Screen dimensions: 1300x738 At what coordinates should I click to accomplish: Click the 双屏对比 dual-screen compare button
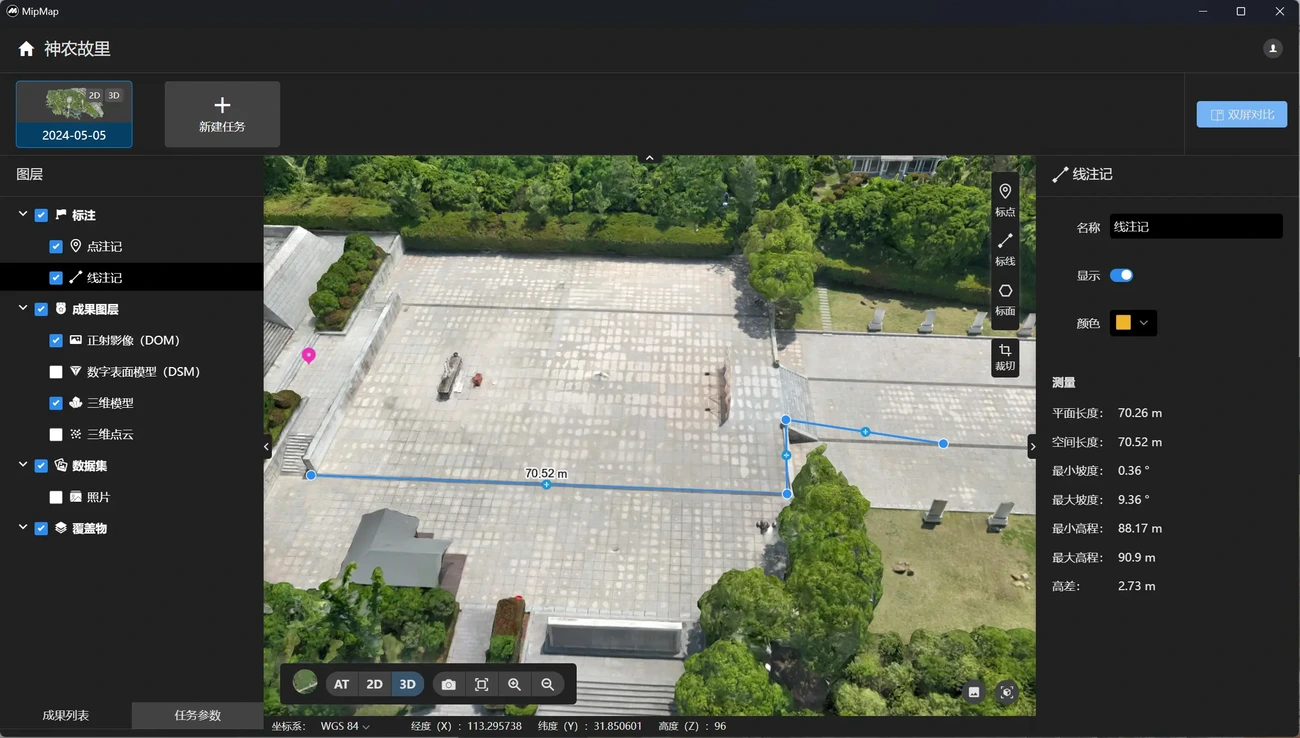(1241, 114)
